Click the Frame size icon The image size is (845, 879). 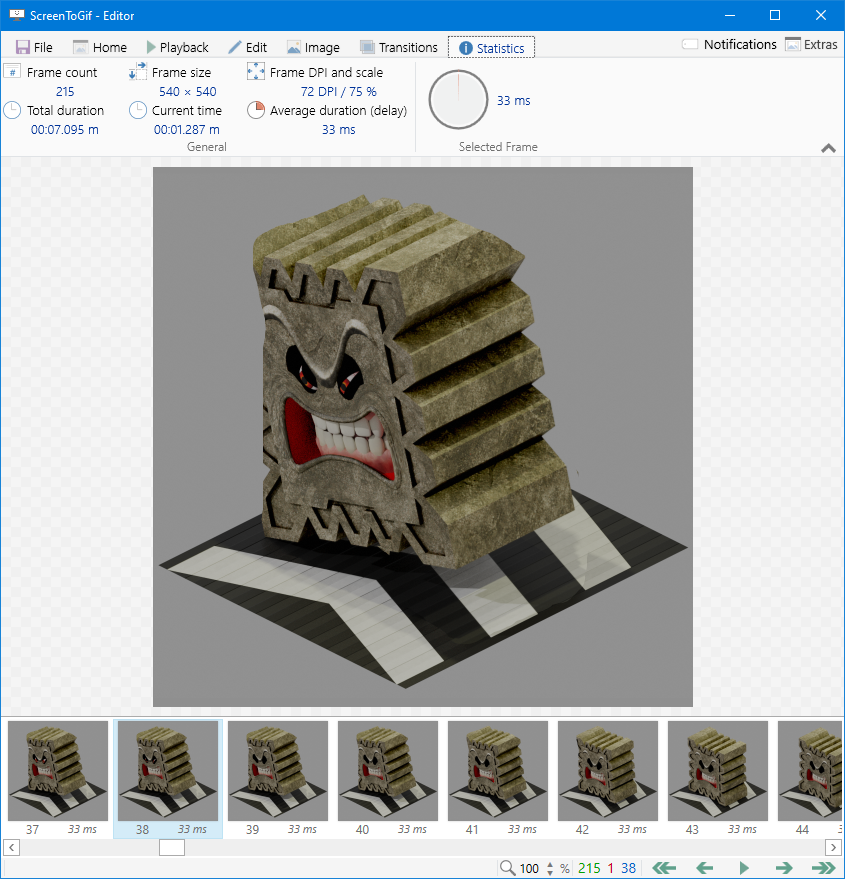point(137,72)
